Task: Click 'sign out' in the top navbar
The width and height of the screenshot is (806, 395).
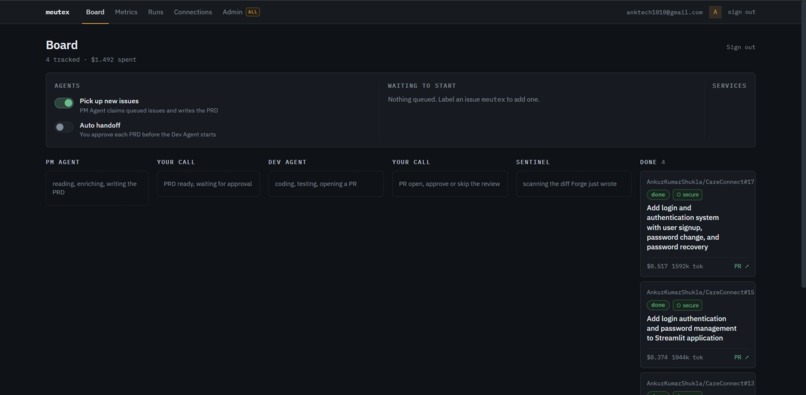Action: pyautogui.click(x=741, y=12)
